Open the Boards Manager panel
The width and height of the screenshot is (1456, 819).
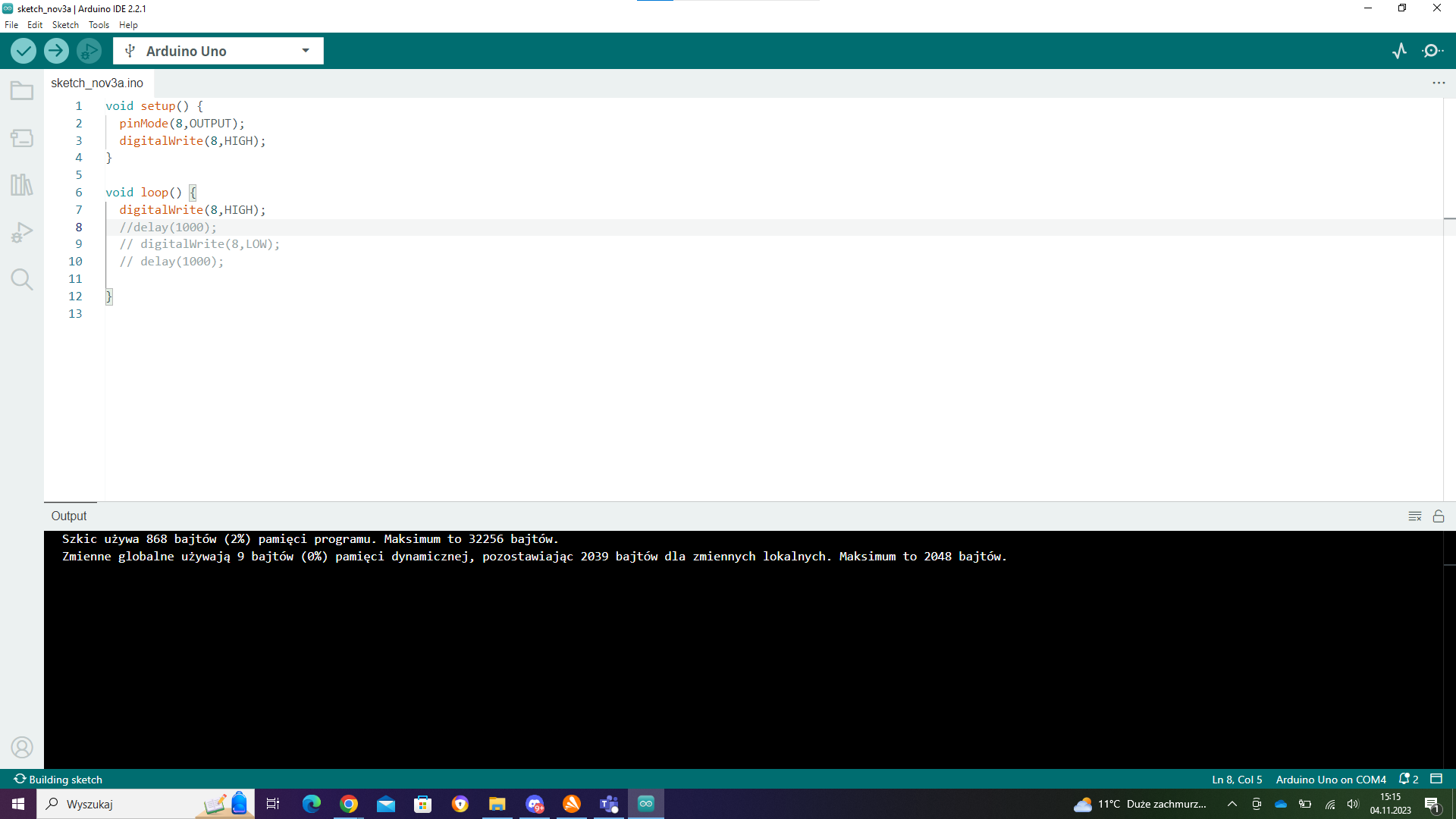point(22,138)
